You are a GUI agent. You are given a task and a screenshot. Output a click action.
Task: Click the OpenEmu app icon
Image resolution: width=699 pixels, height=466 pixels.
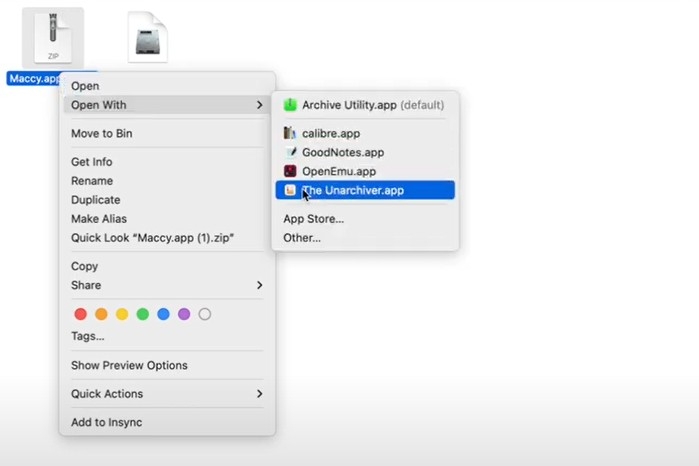coord(290,171)
